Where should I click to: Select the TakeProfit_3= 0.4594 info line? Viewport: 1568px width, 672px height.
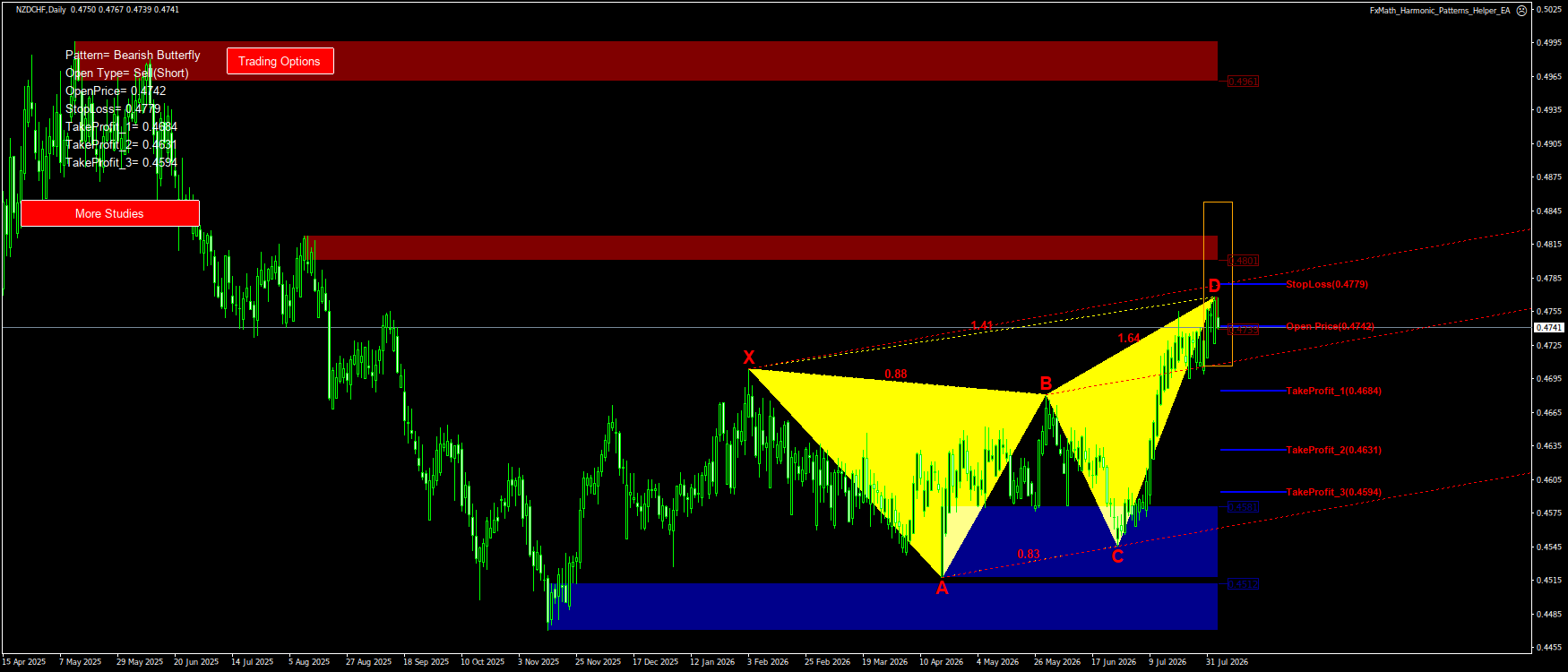click(x=121, y=162)
